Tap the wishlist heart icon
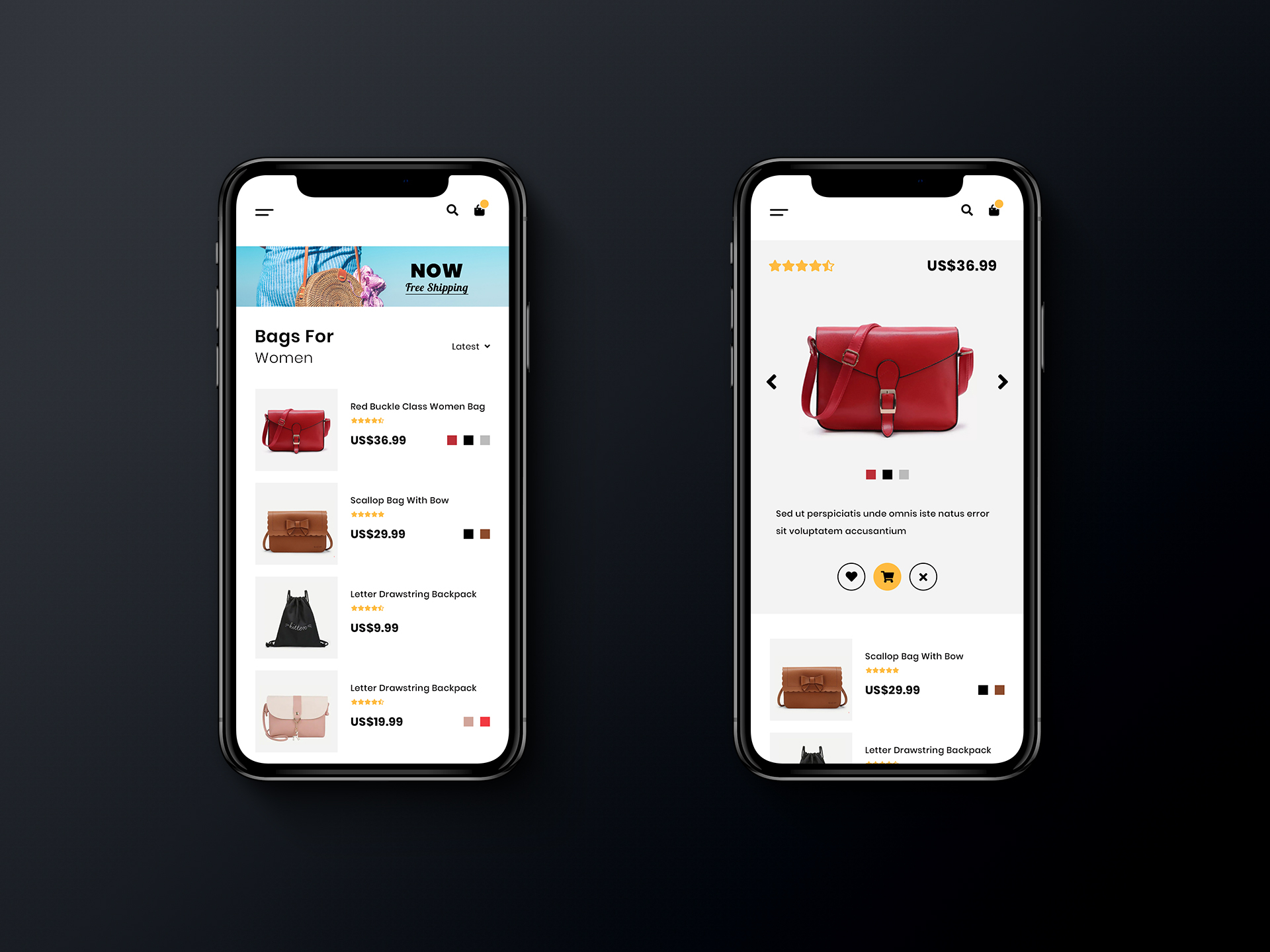The width and height of the screenshot is (1270, 952). click(850, 577)
